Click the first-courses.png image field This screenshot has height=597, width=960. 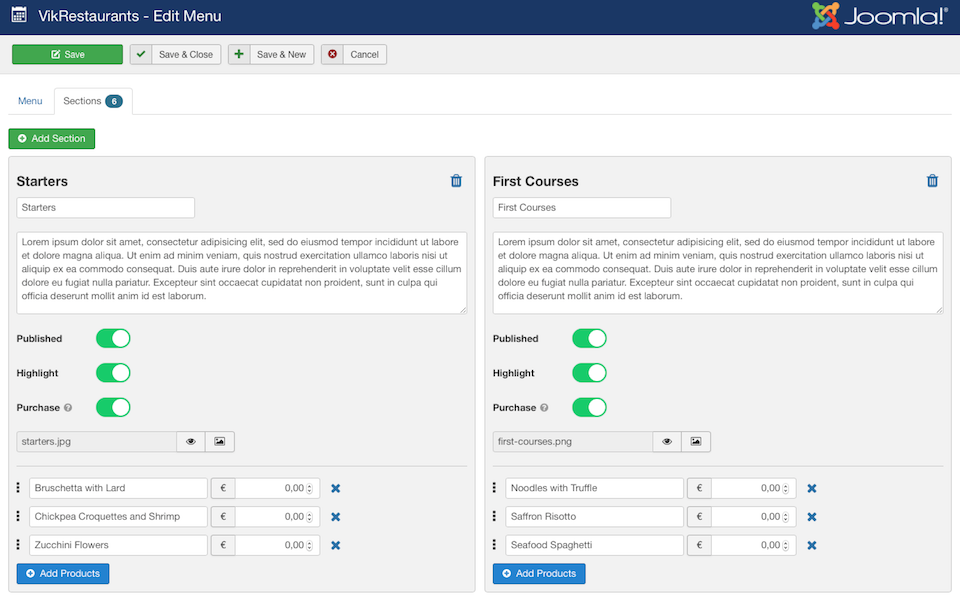[573, 441]
